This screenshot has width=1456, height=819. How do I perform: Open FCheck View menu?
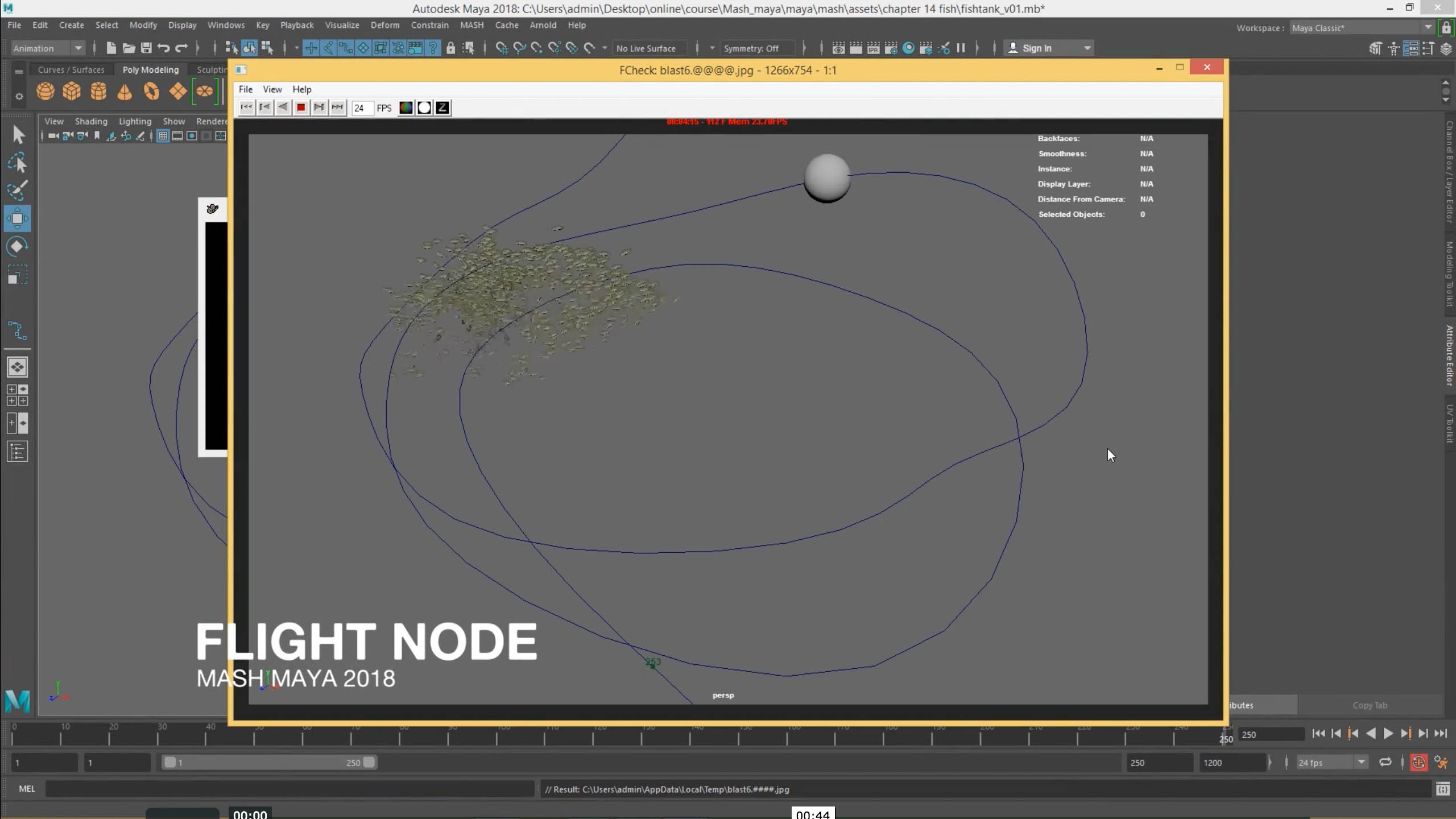272,89
